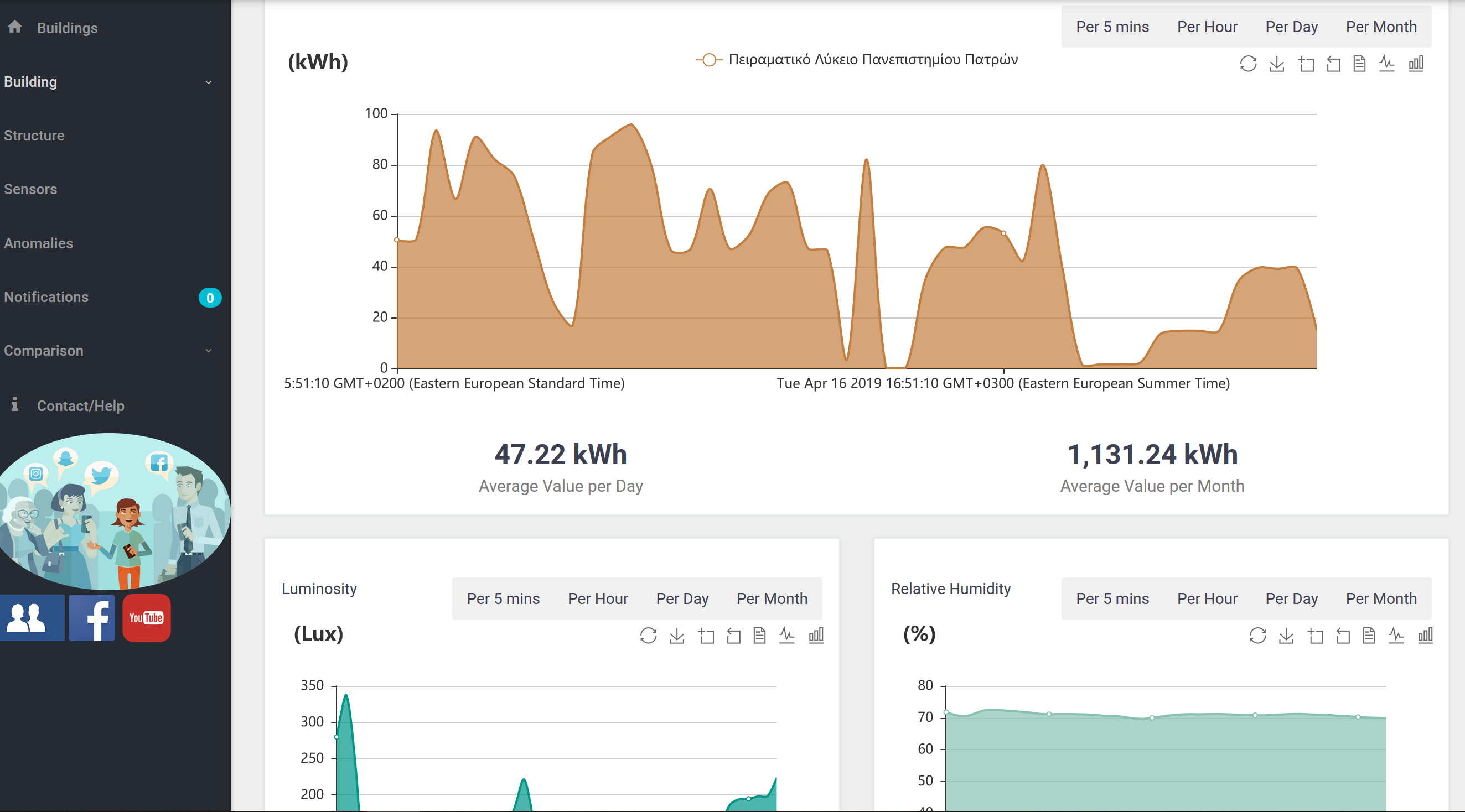Select Per Hour for energy chart

(x=1207, y=27)
